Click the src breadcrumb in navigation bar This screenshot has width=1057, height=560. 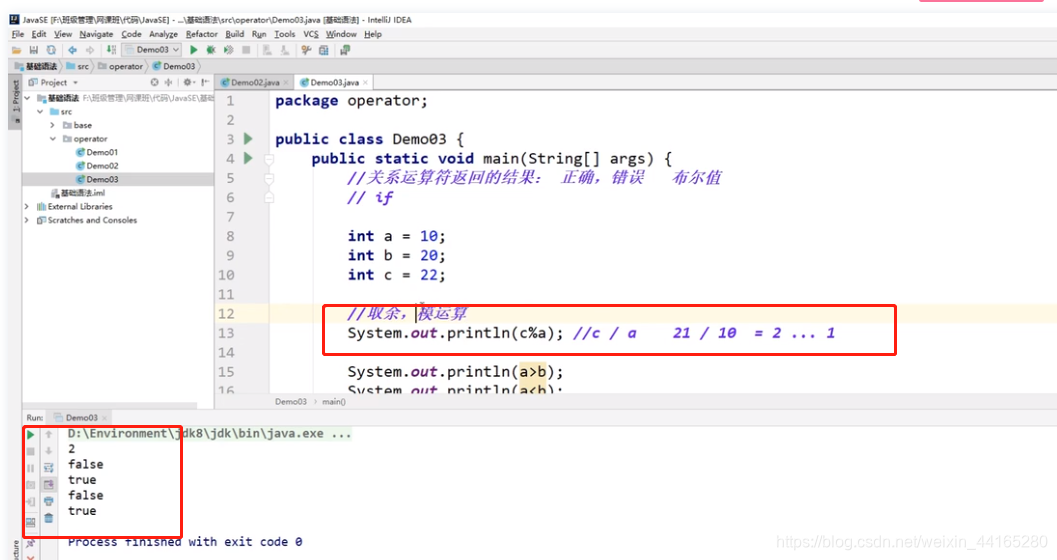click(78, 66)
